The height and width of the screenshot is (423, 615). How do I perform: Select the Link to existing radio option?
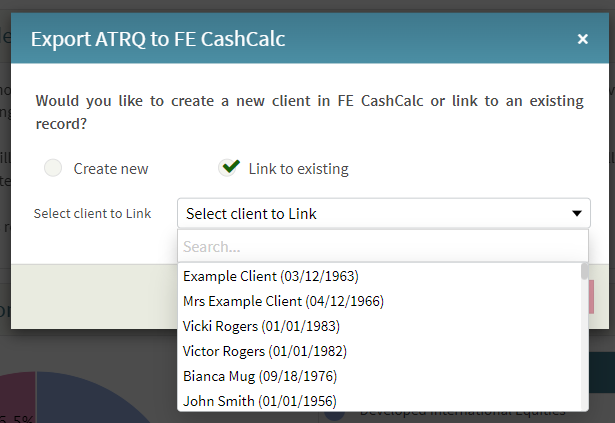point(229,168)
